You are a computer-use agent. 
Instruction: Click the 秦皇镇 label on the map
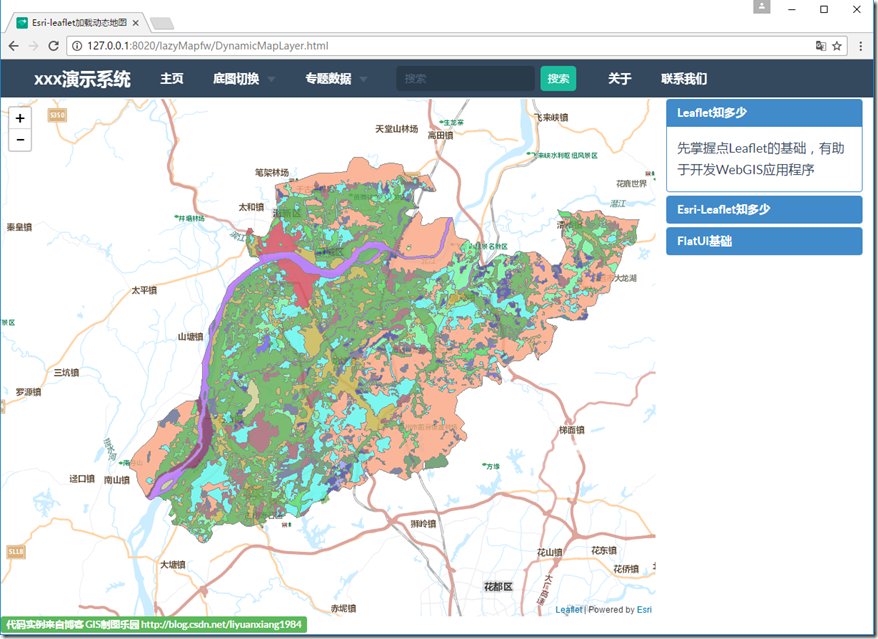[x=19, y=227]
